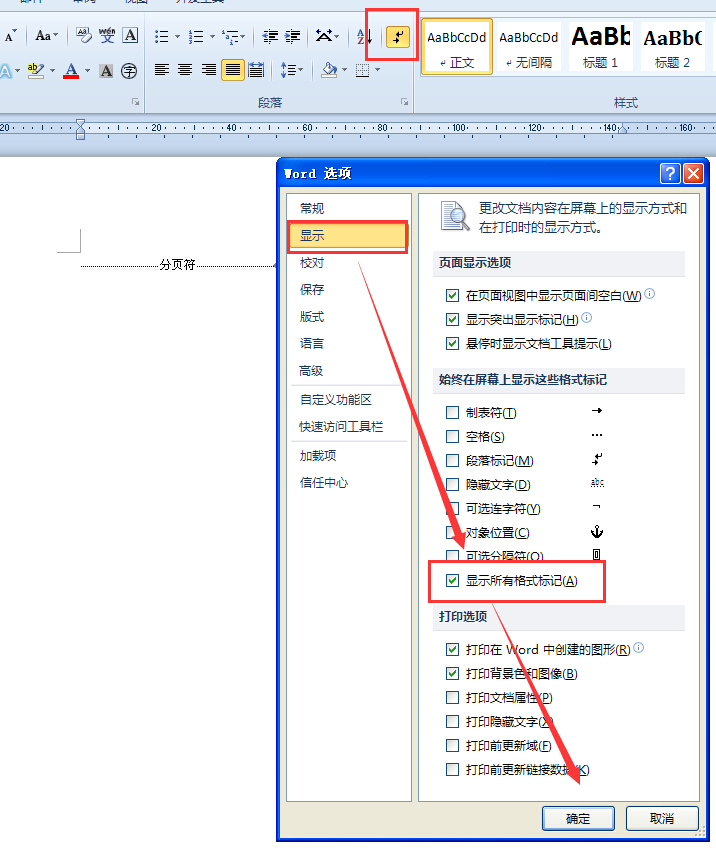Open the multilevel list dropdown arrow

(243, 37)
